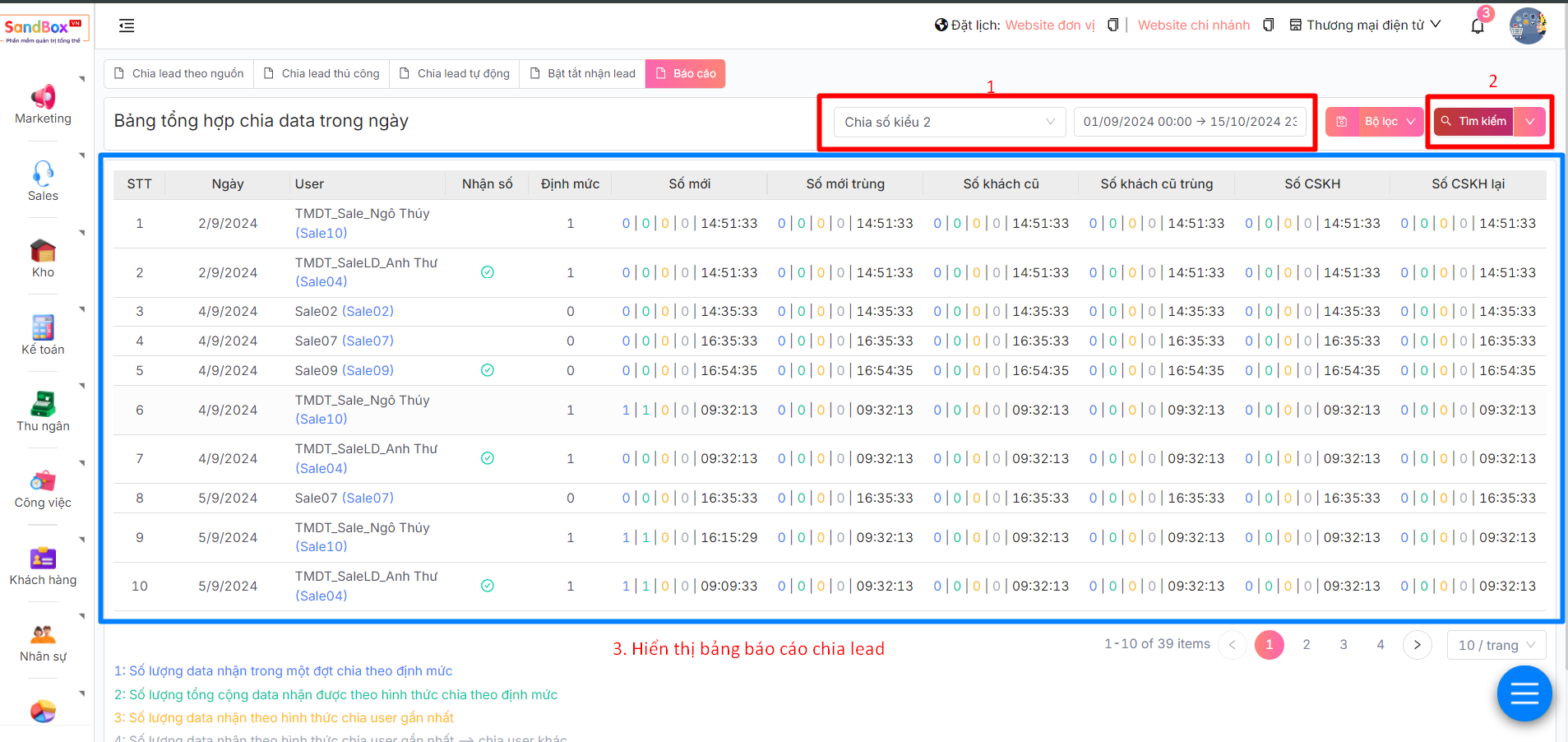Click the Tìm kiếm search button
This screenshot has width=1568, height=742.
(x=1473, y=121)
